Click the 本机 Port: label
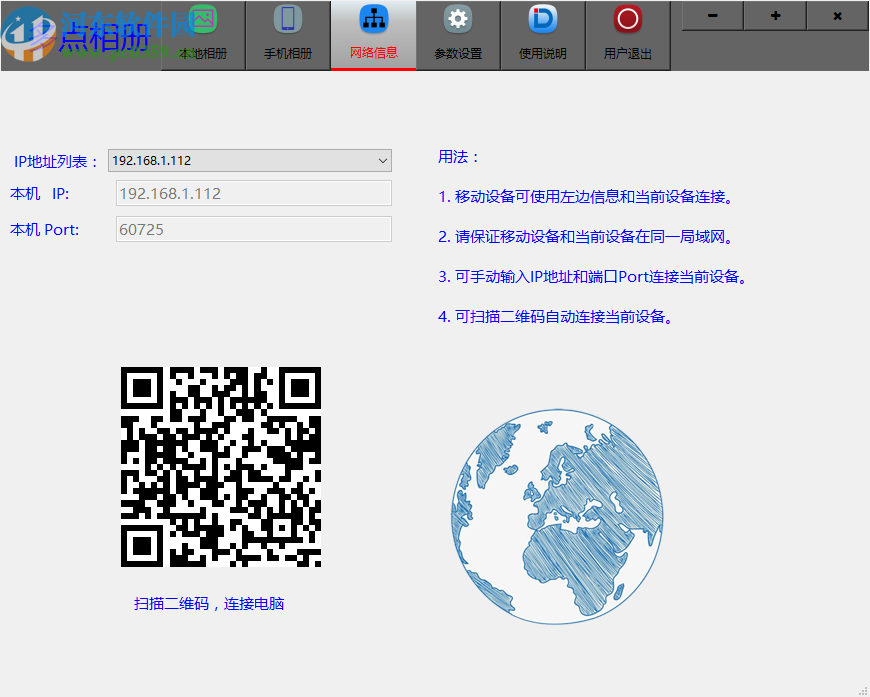 coord(44,230)
